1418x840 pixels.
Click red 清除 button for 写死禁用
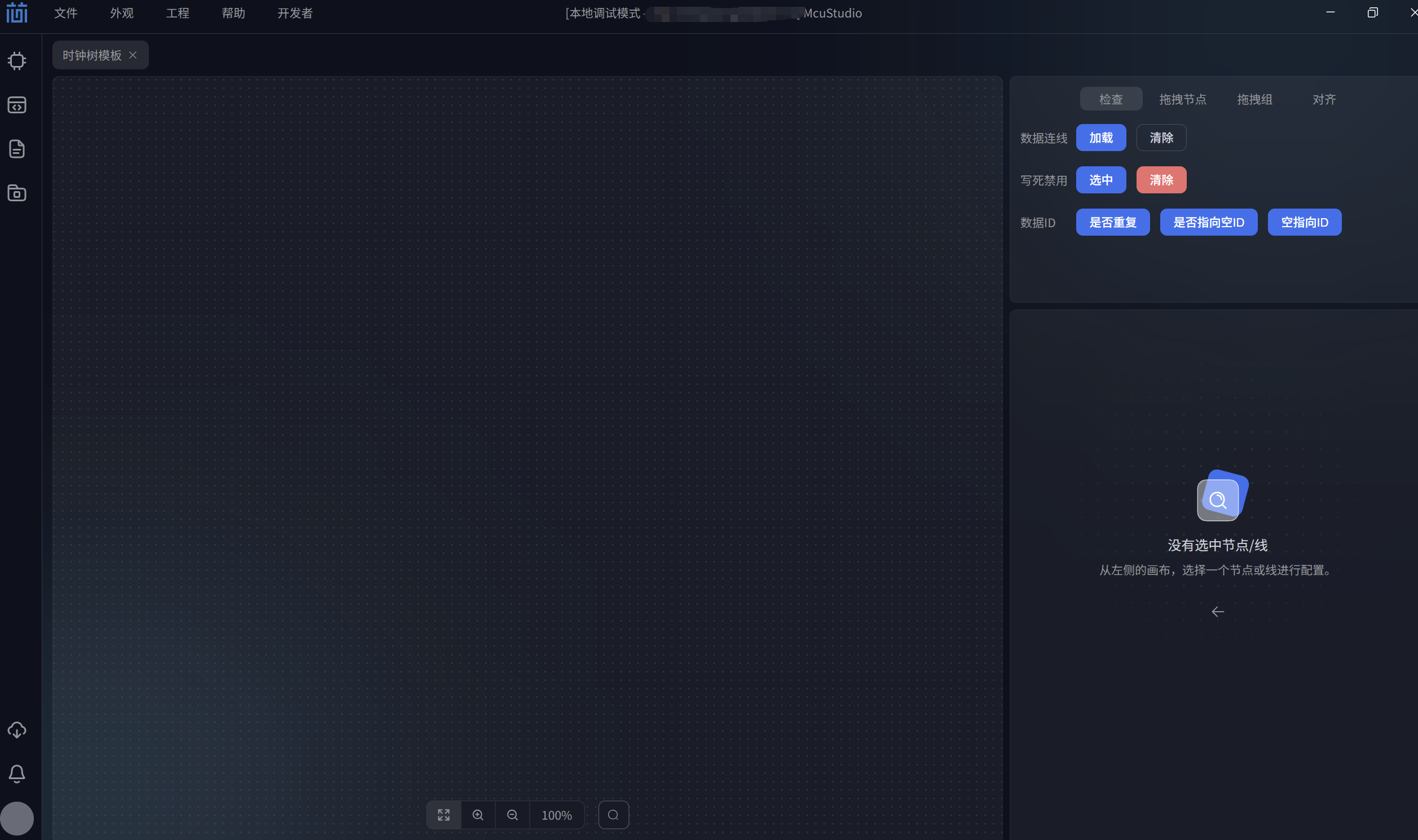pyautogui.click(x=1161, y=180)
